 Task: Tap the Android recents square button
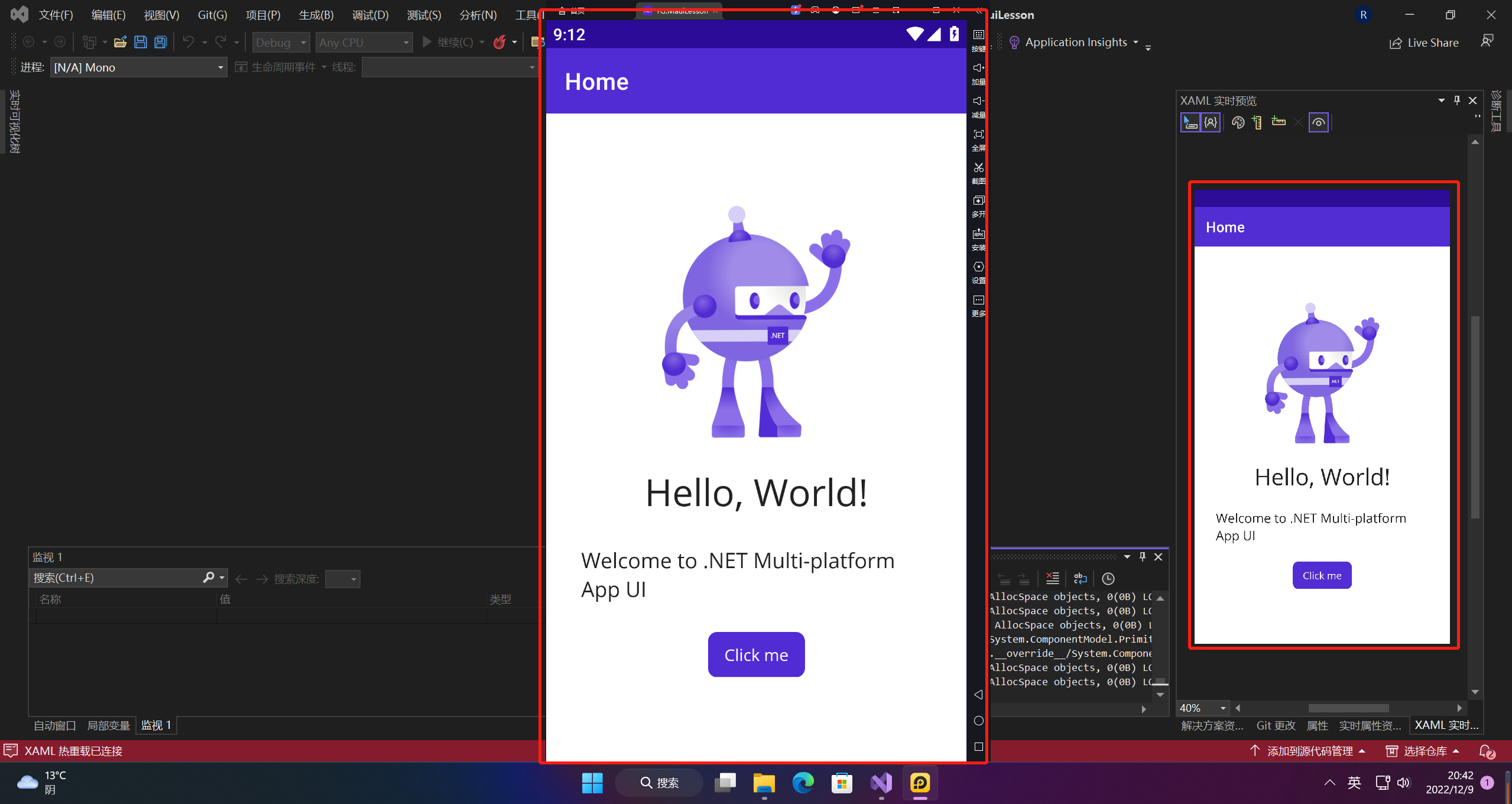tap(978, 747)
